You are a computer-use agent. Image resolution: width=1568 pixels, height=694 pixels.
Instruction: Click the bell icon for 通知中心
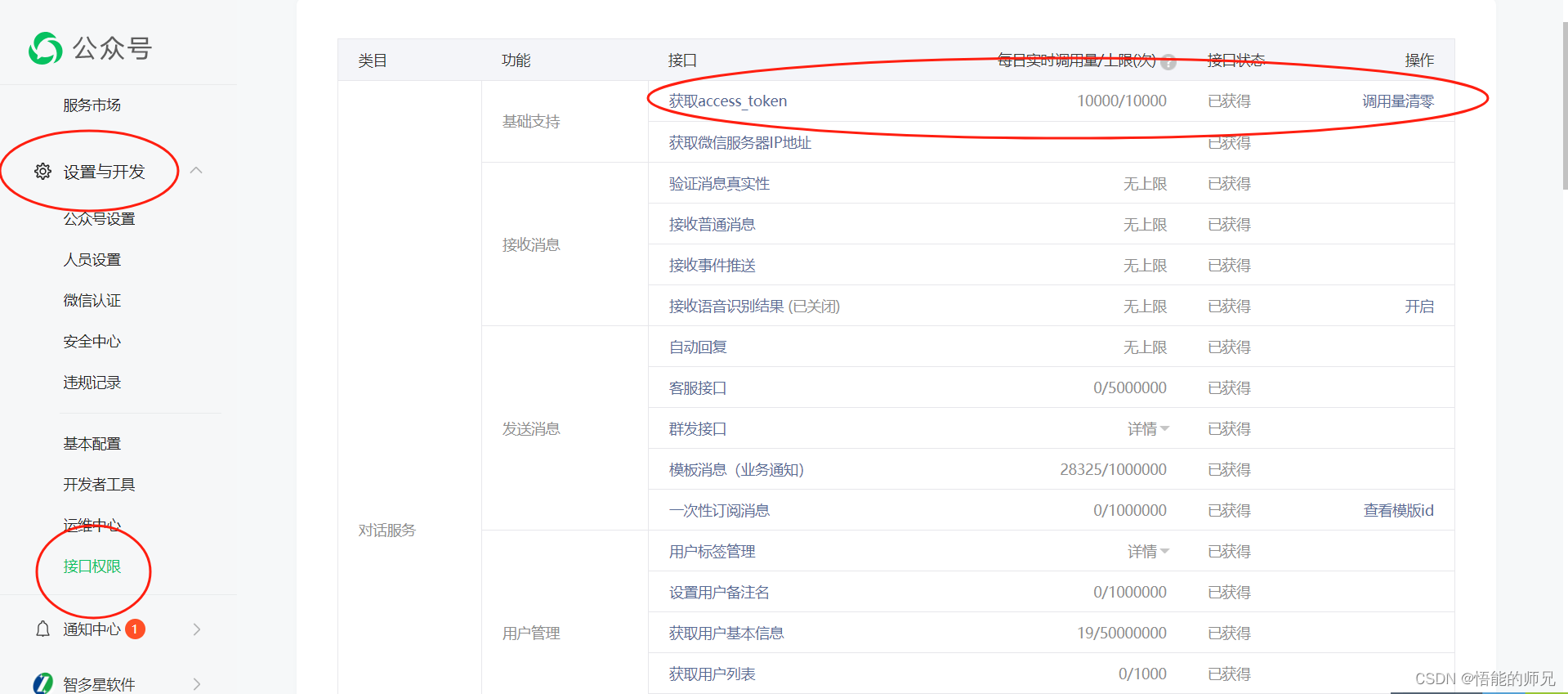[x=43, y=629]
